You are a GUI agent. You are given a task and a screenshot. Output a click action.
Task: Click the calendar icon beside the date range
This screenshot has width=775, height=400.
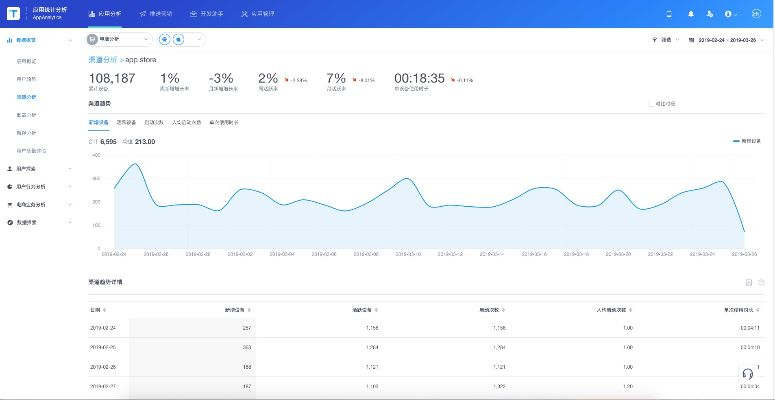pos(691,39)
